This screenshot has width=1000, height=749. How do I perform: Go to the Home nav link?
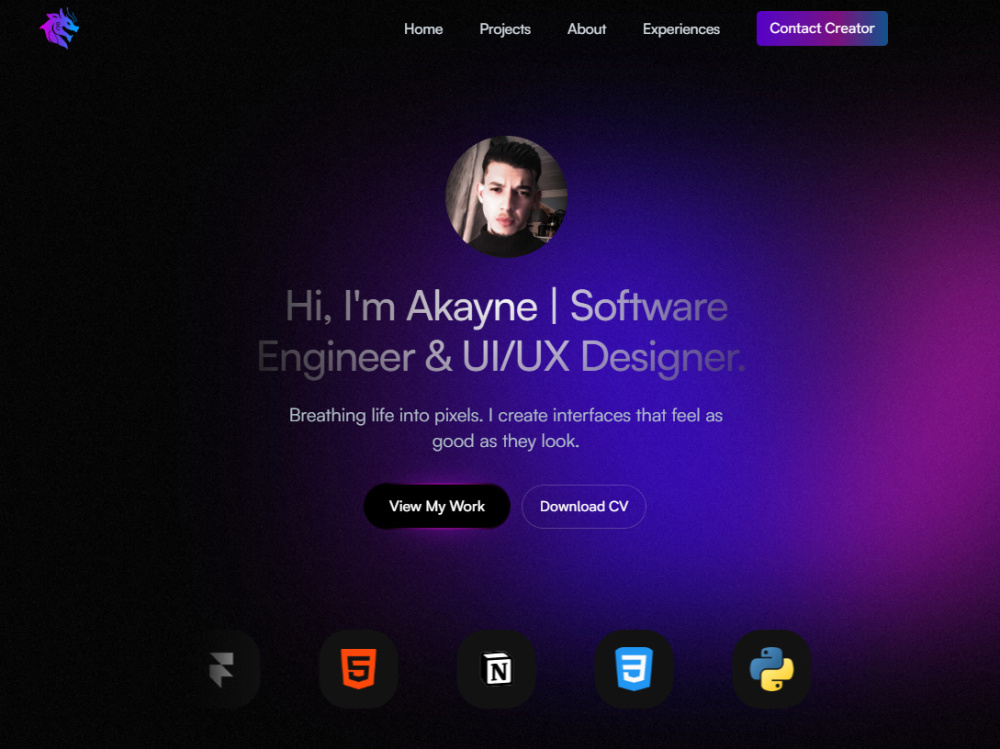point(423,29)
